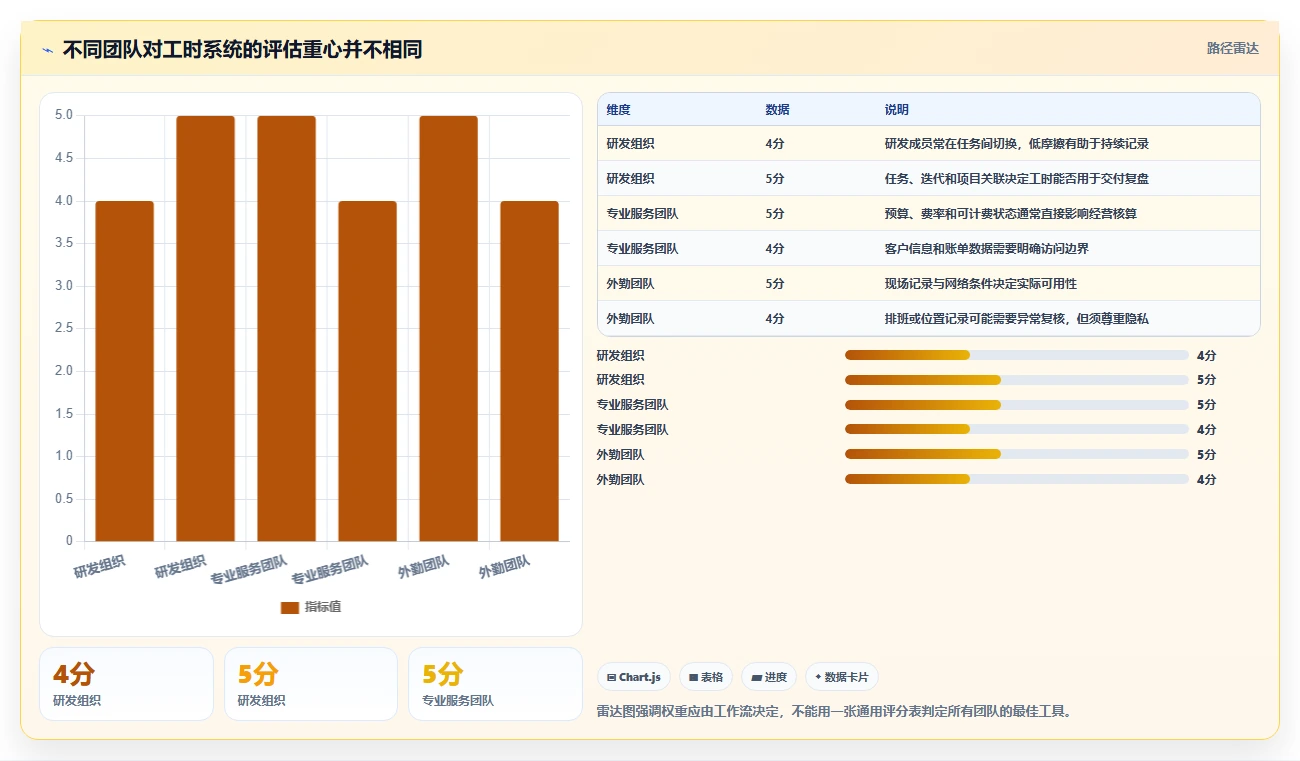The image size is (1300, 761).
Task: Click the 4.5 y-axis tick label
Action: (63, 158)
